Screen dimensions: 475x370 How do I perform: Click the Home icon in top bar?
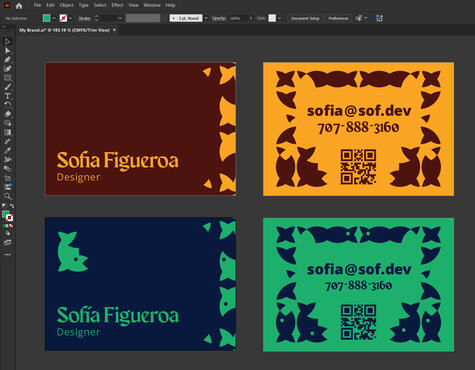19,6
